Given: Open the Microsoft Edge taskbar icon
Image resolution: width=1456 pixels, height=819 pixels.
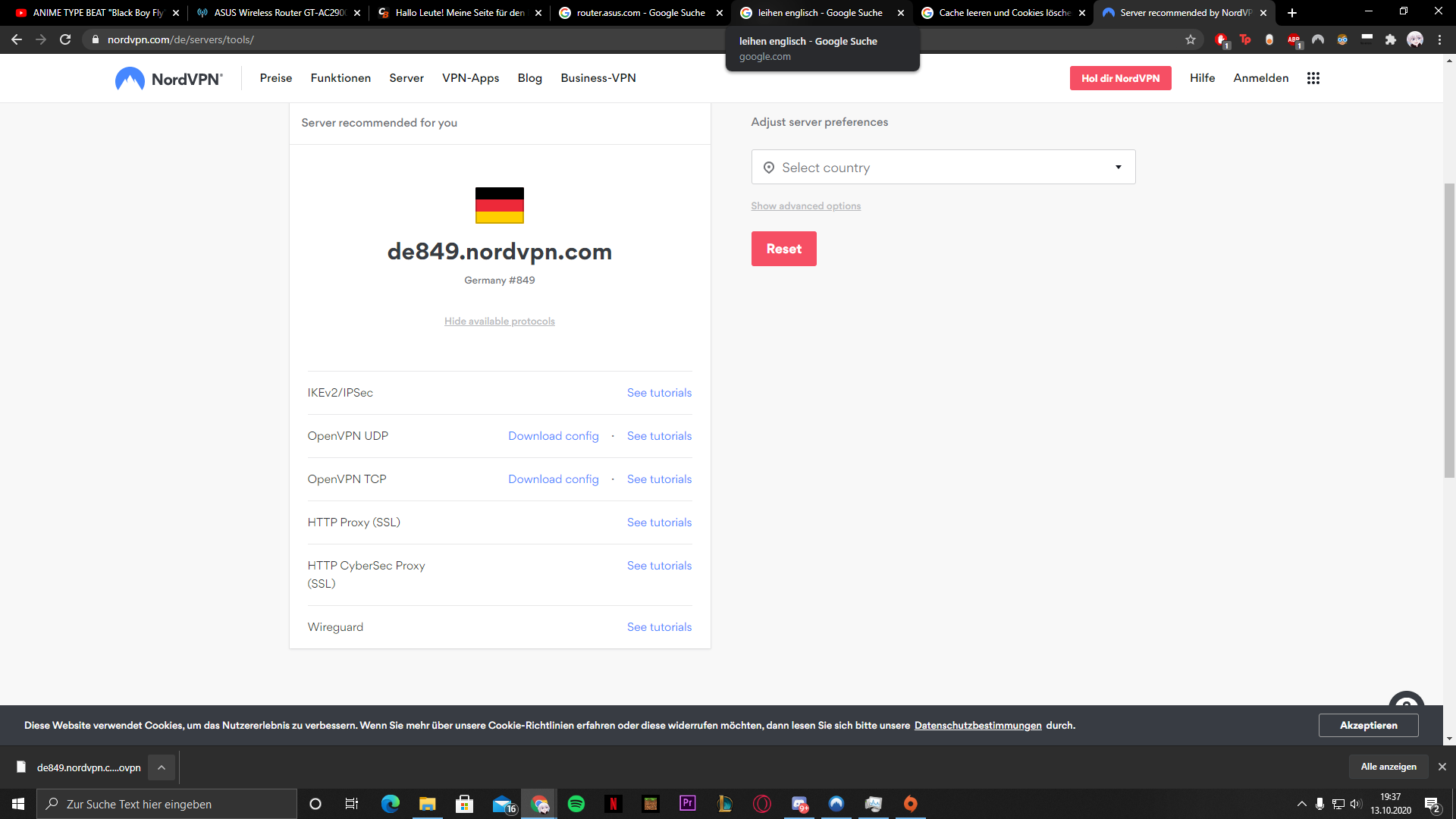Looking at the screenshot, I should point(391,804).
